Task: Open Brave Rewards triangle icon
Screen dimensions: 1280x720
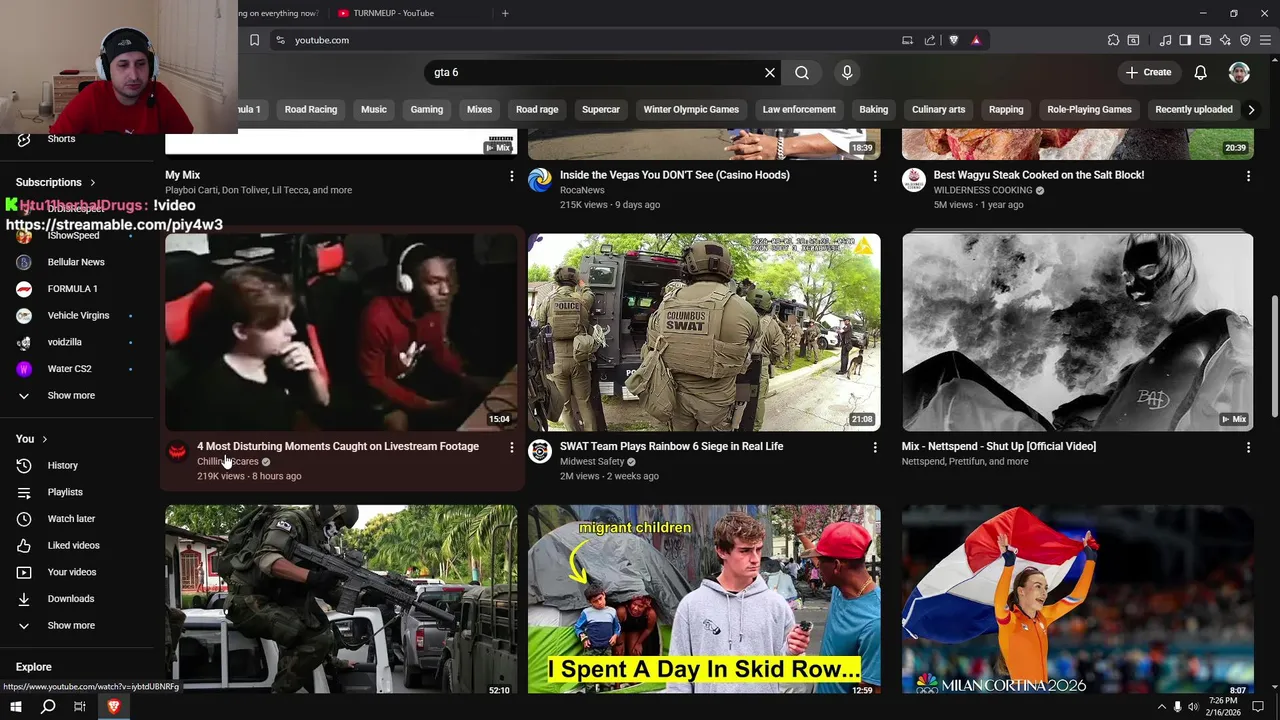Action: pos(976,40)
